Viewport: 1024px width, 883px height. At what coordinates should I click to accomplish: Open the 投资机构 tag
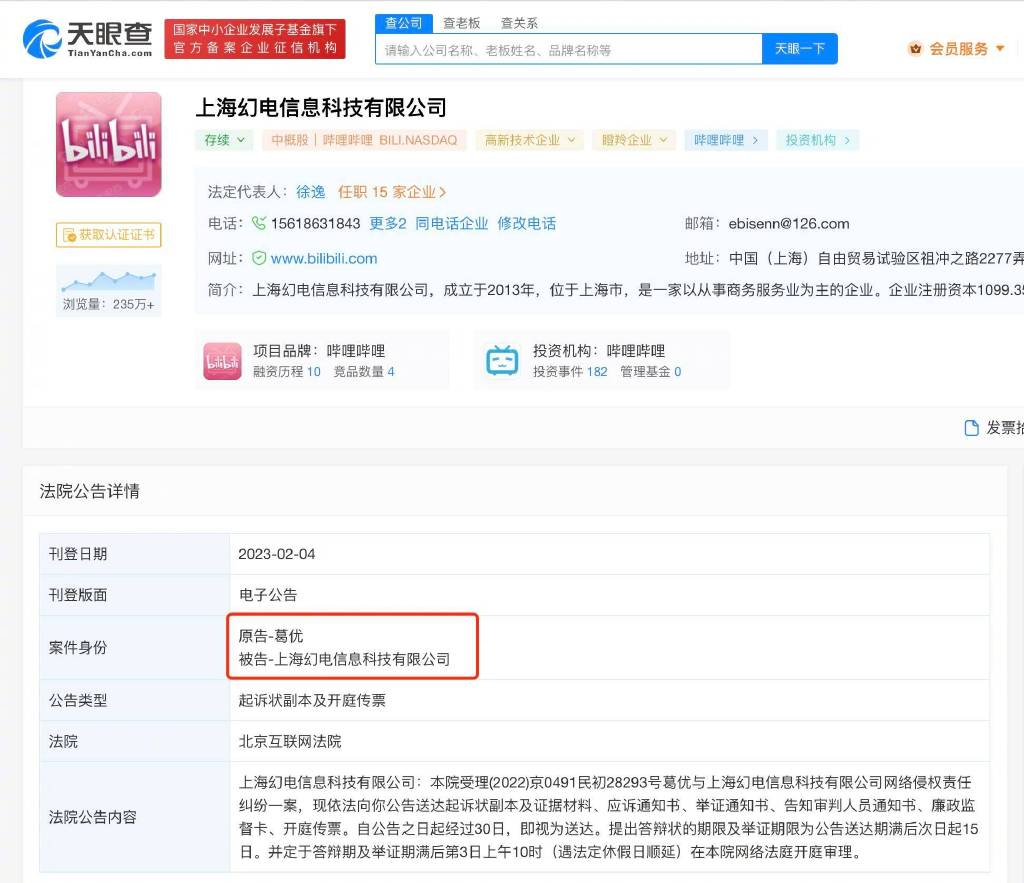click(x=817, y=140)
